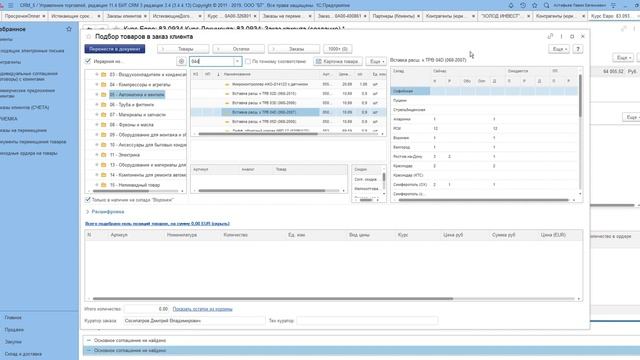Click folder icon of 08 - Фреоны и масла

click(104, 124)
